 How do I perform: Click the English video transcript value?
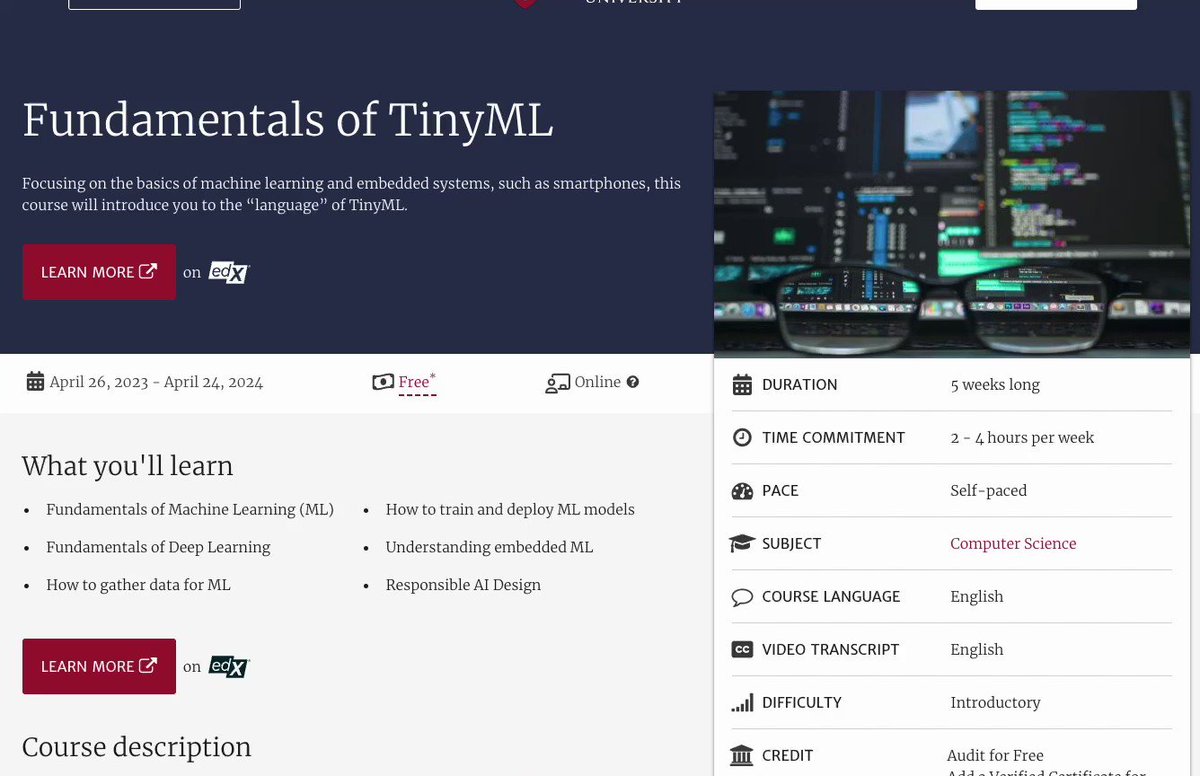[976, 650]
